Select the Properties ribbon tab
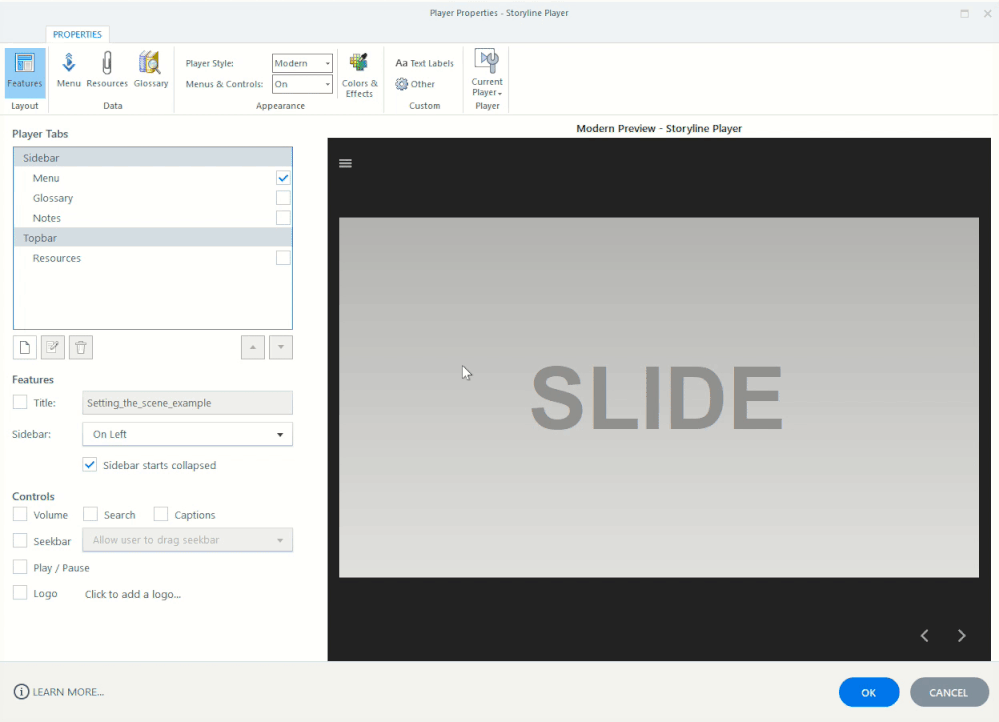 coord(77,34)
